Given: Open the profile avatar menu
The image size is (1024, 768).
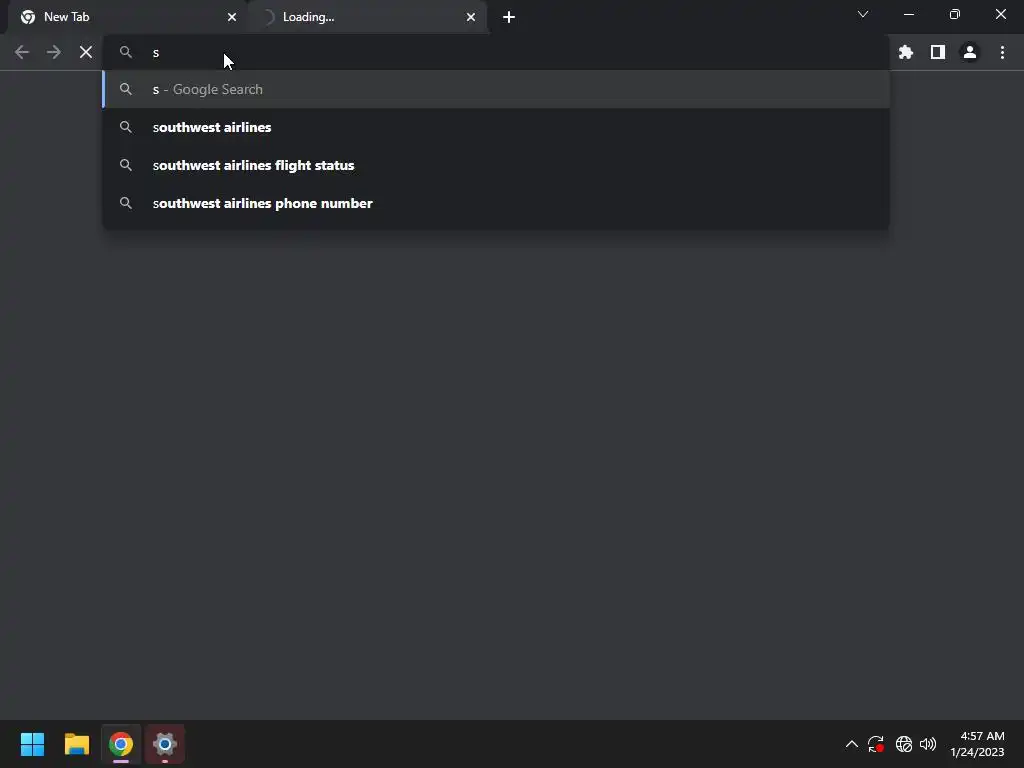Looking at the screenshot, I should [x=970, y=52].
